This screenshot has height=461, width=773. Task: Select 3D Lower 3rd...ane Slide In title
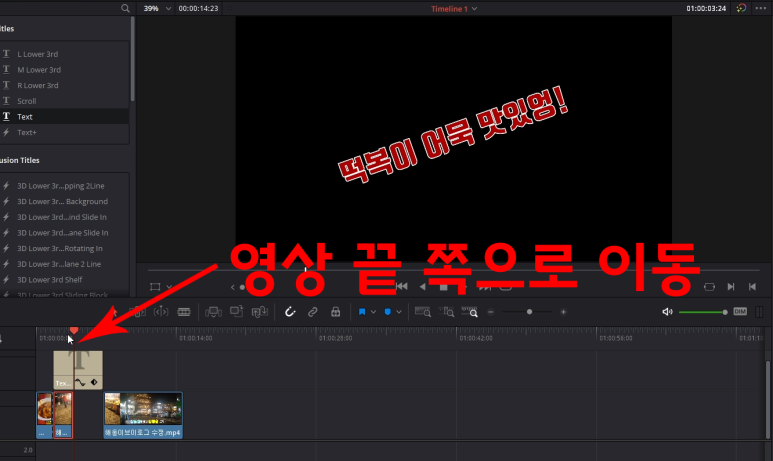(65, 233)
